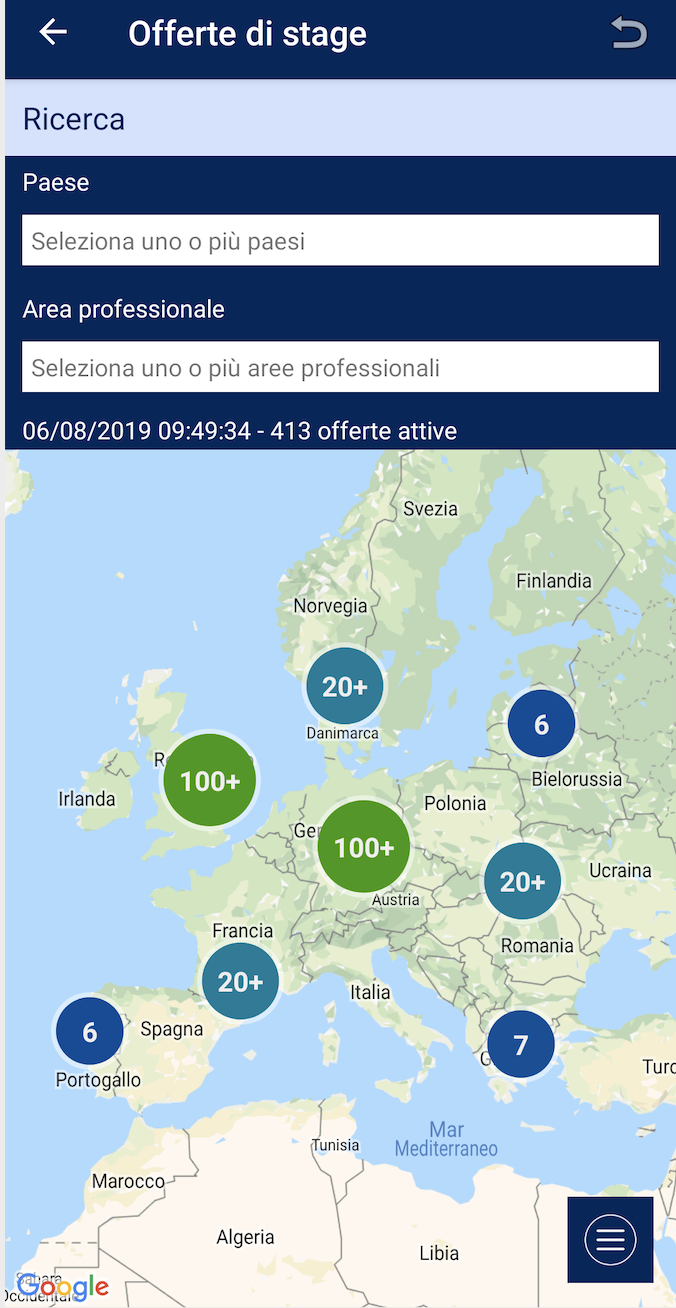Tap the 7 cluster over Greece
676x1308 pixels.
(520, 1045)
